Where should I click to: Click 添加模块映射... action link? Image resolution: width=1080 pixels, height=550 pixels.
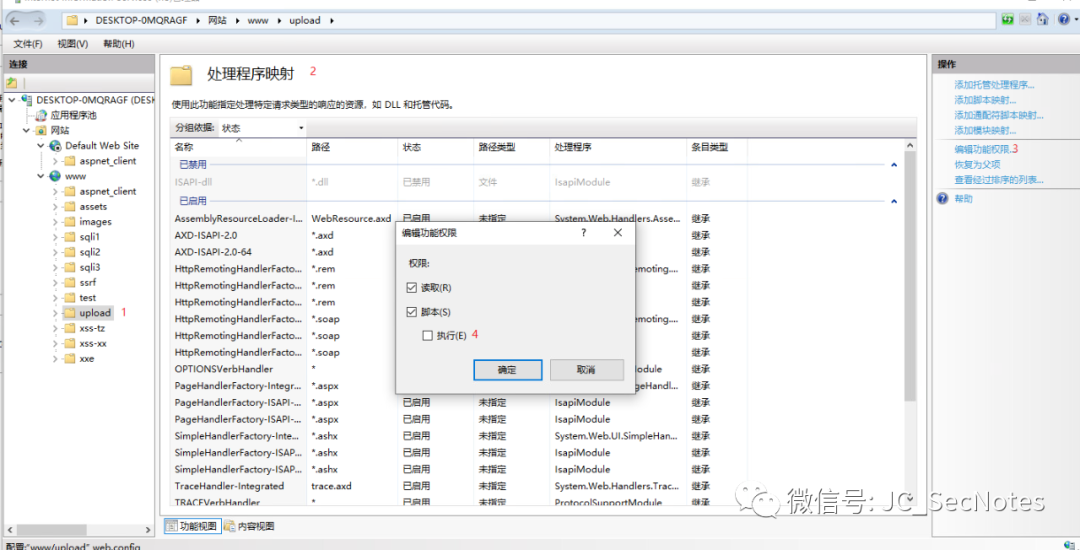(x=985, y=131)
